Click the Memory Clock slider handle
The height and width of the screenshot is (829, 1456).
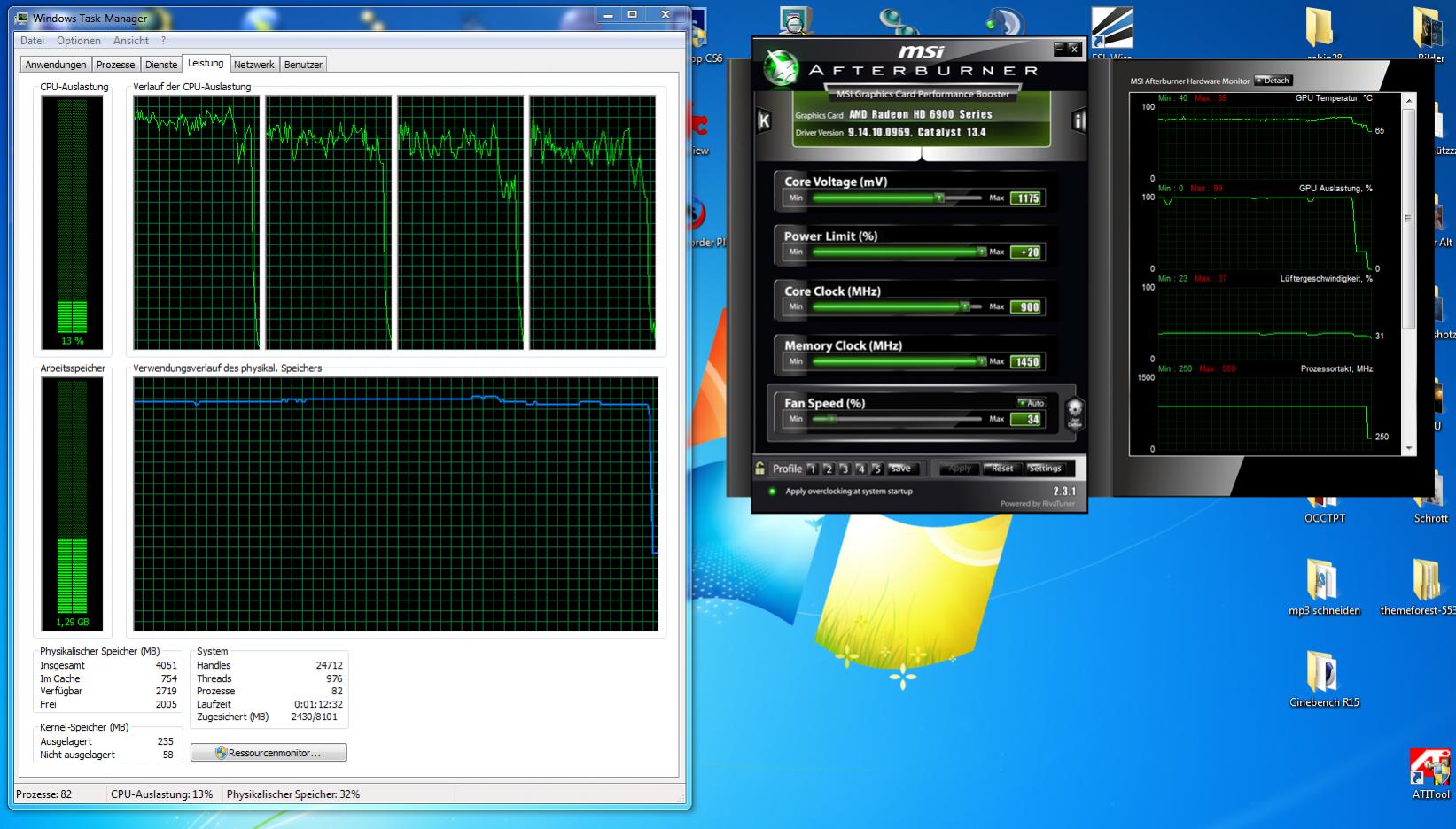(x=981, y=361)
